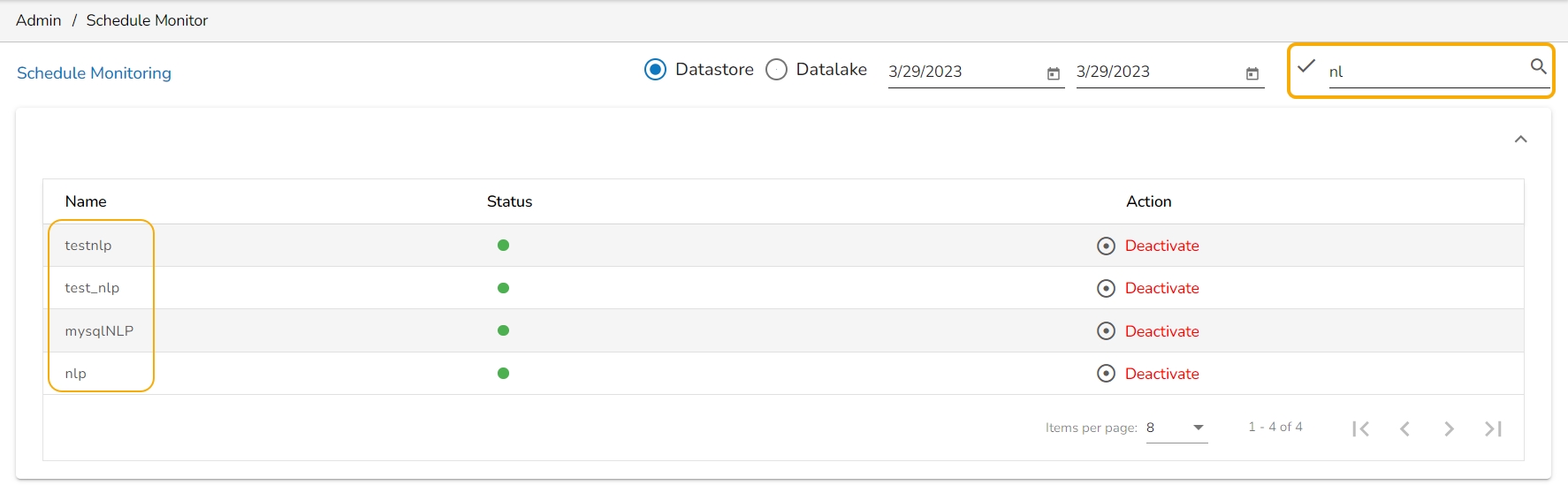Screen dimensions: 1568x485
Task: Click the Name column header
Action: click(x=86, y=201)
